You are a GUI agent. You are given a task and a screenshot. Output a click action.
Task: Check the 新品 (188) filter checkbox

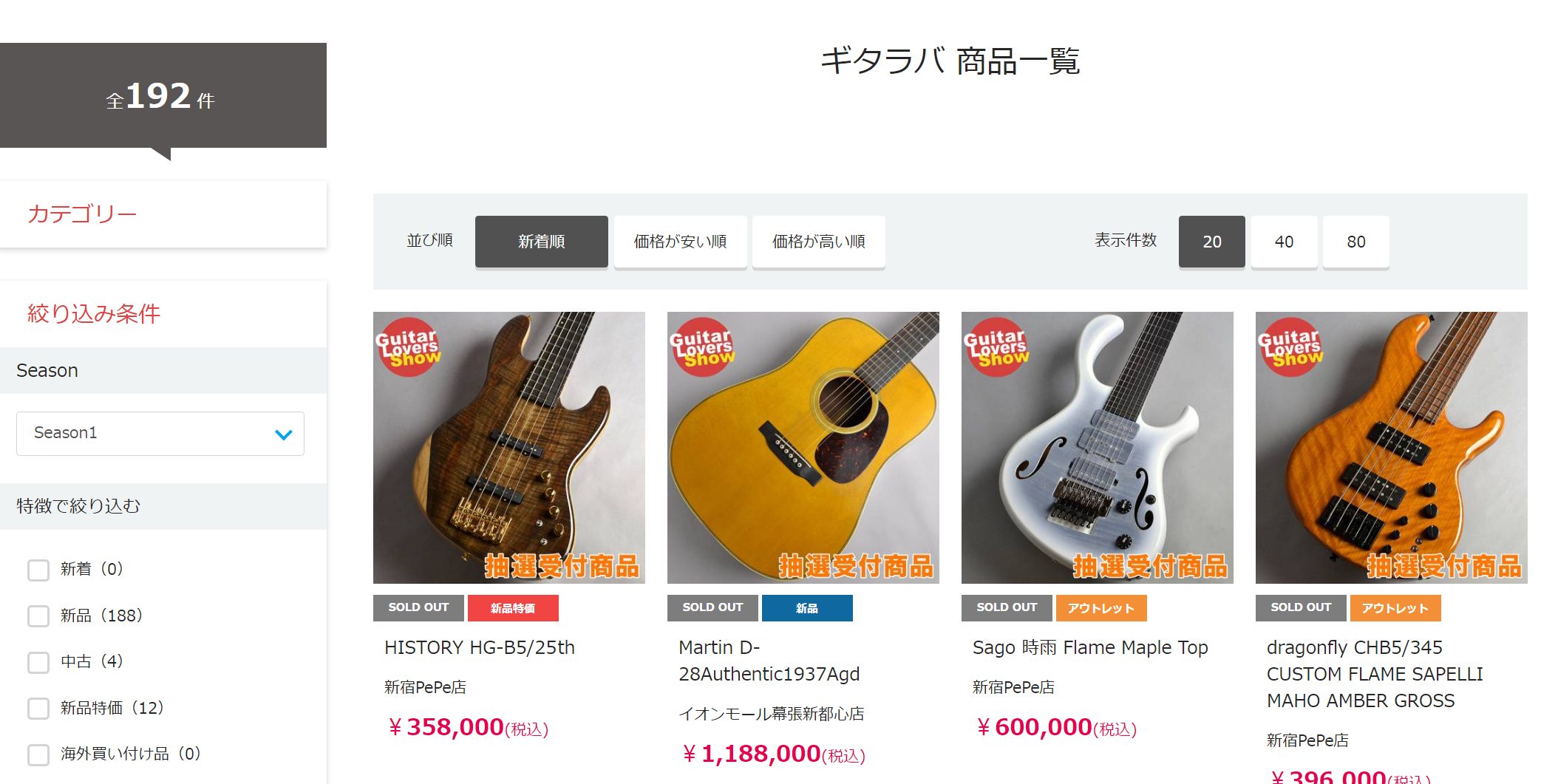pyautogui.click(x=38, y=616)
